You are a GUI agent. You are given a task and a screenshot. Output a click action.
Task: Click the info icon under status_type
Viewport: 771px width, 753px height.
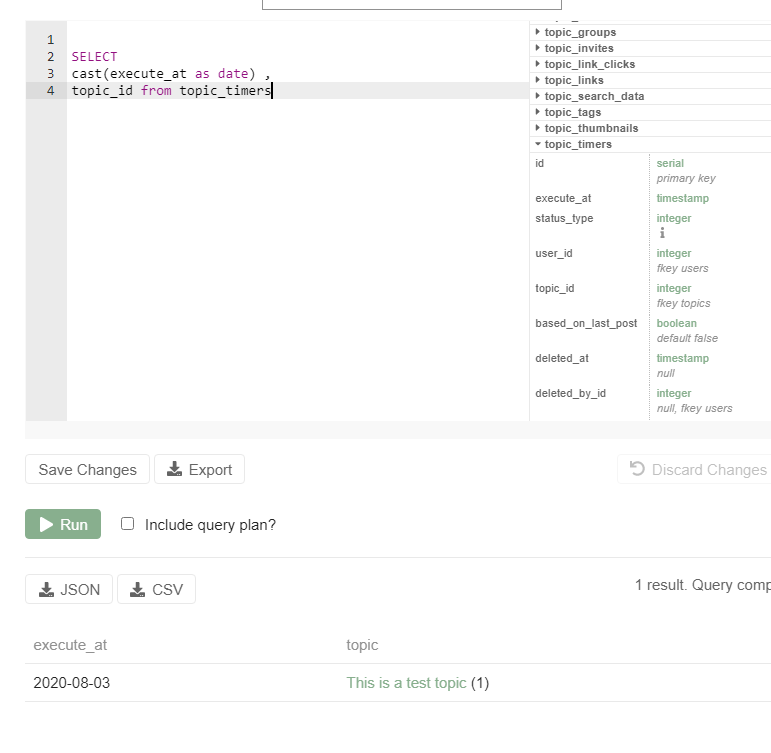coord(662,233)
